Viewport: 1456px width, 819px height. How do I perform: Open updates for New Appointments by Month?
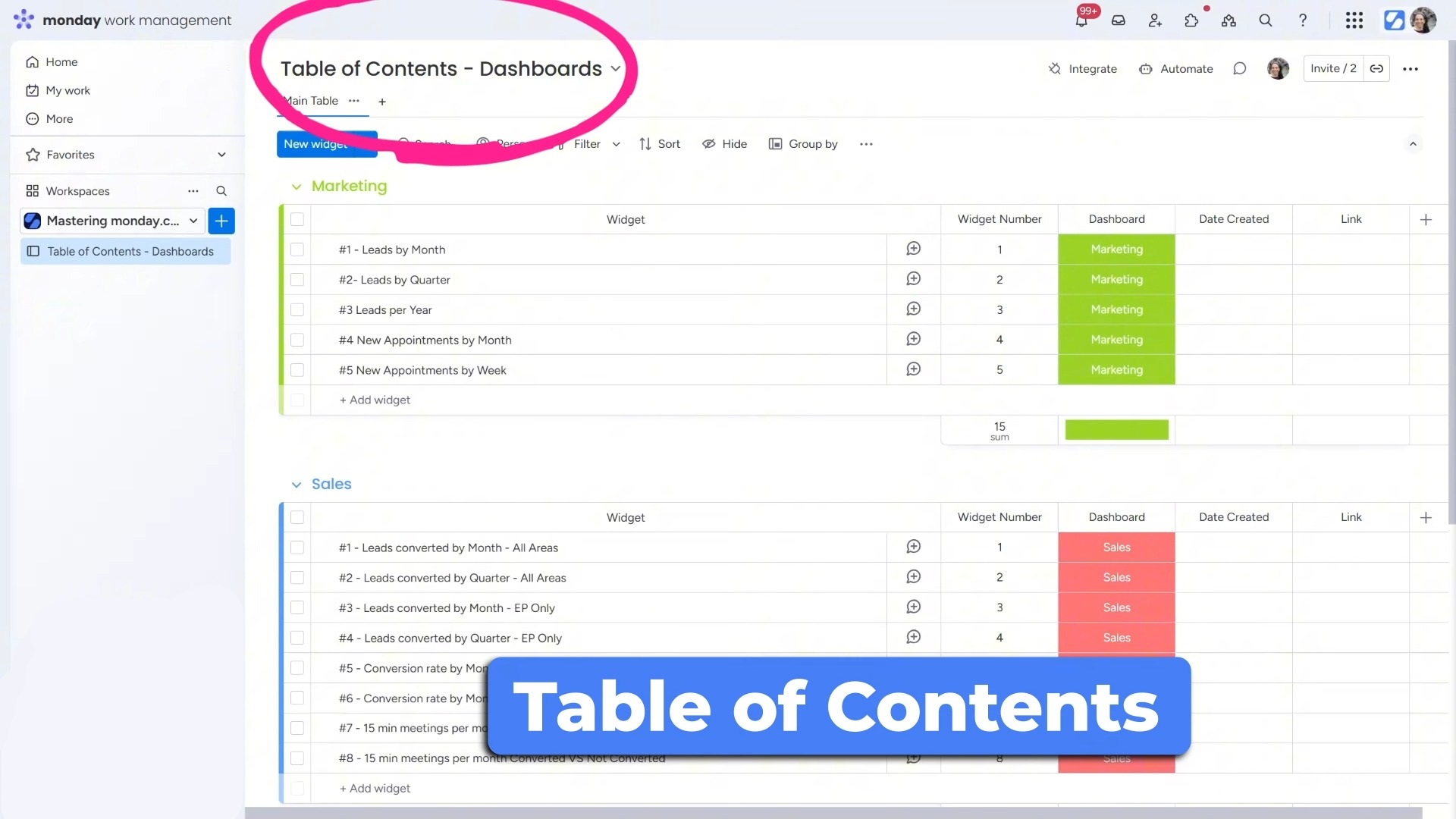coord(914,339)
